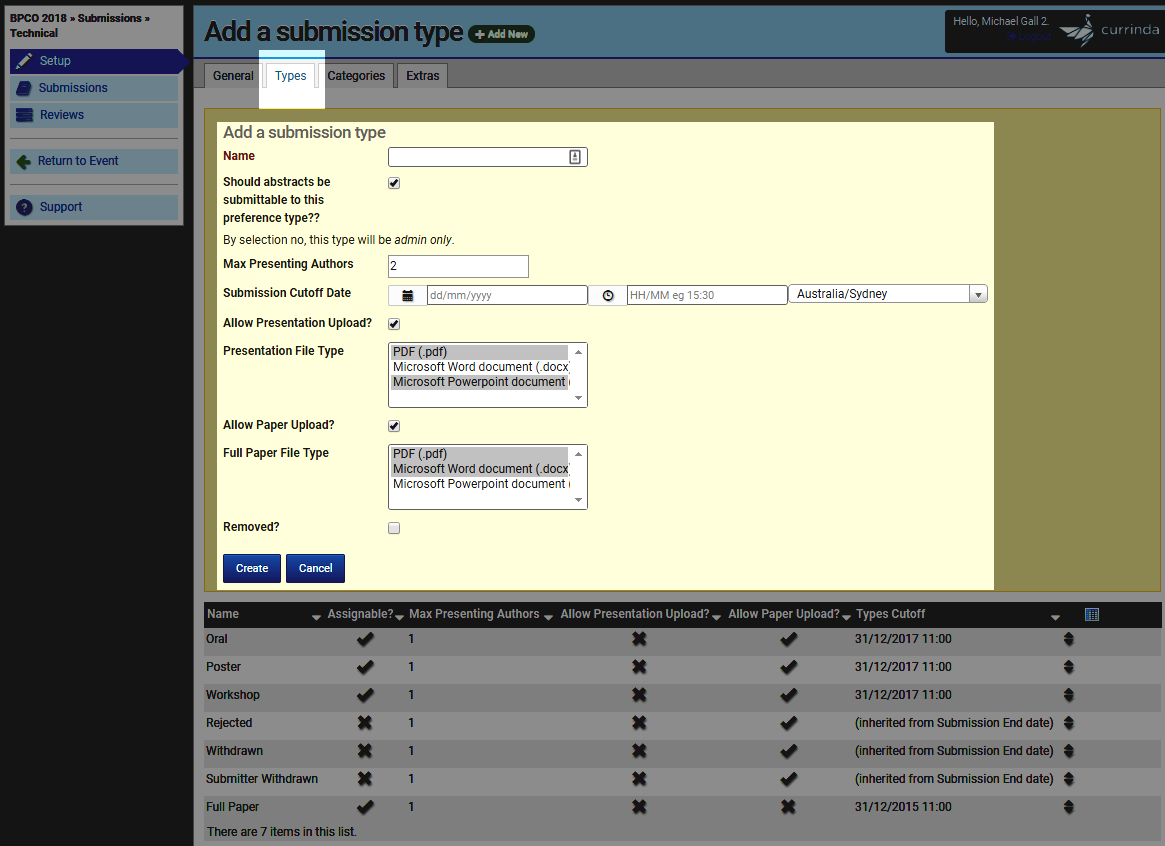Viewport: 1165px width, 846px height.
Task: Switch to the General tab
Action: [x=233, y=76]
